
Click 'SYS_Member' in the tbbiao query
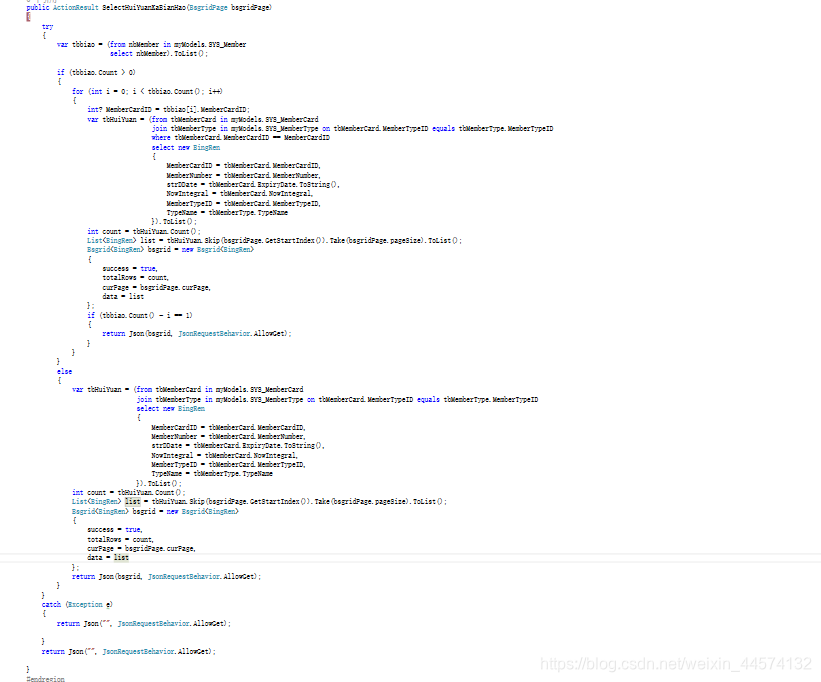(227, 44)
